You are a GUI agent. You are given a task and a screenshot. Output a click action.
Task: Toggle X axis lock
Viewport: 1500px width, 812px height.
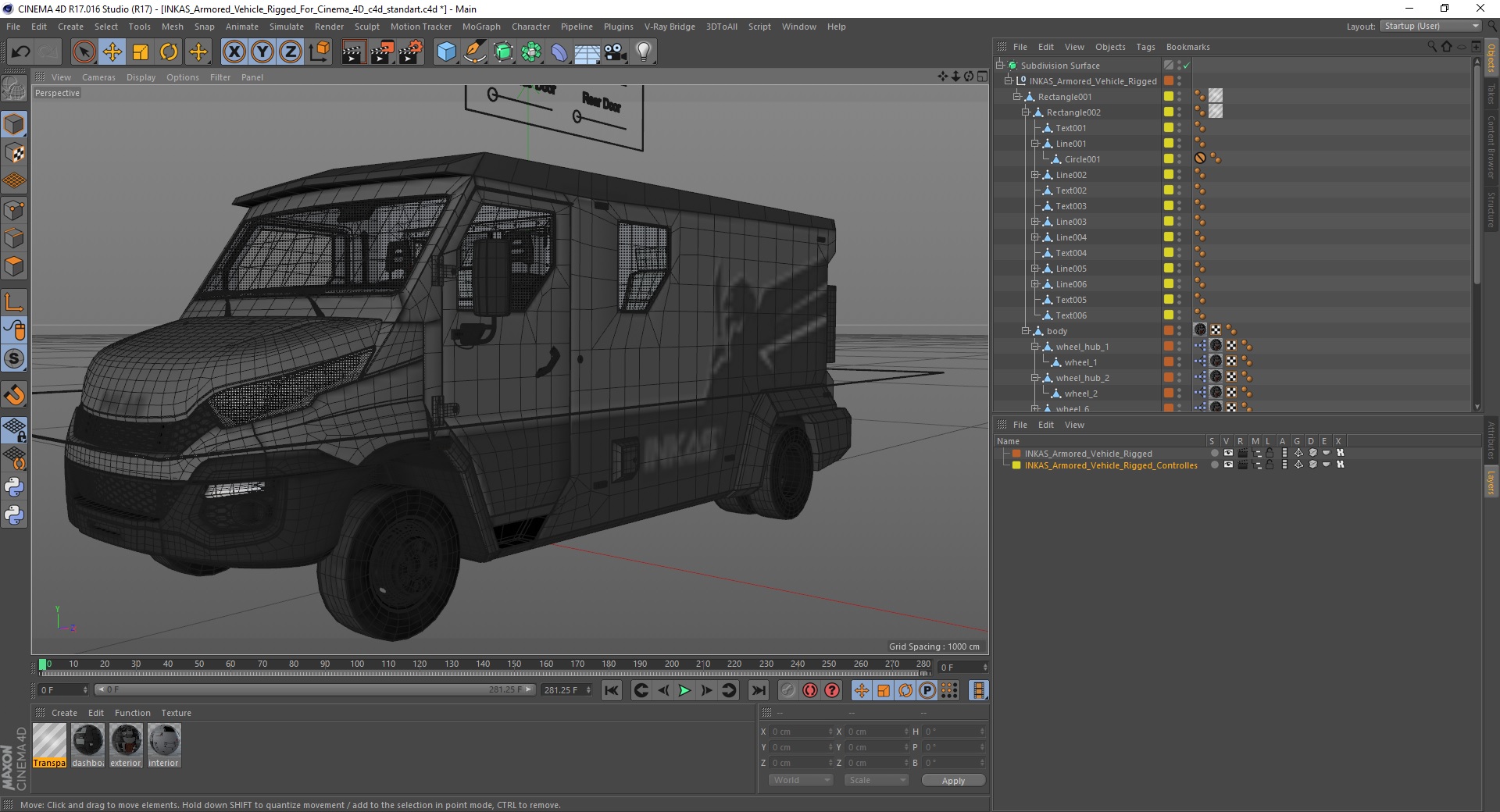[234, 52]
